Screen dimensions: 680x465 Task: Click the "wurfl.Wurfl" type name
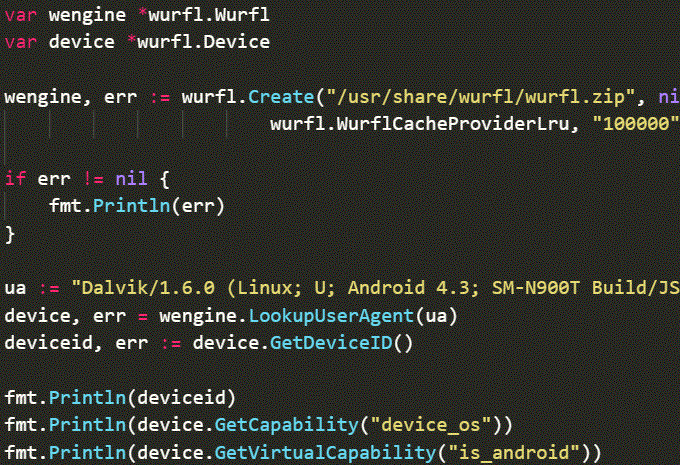(x=209, y=15)
